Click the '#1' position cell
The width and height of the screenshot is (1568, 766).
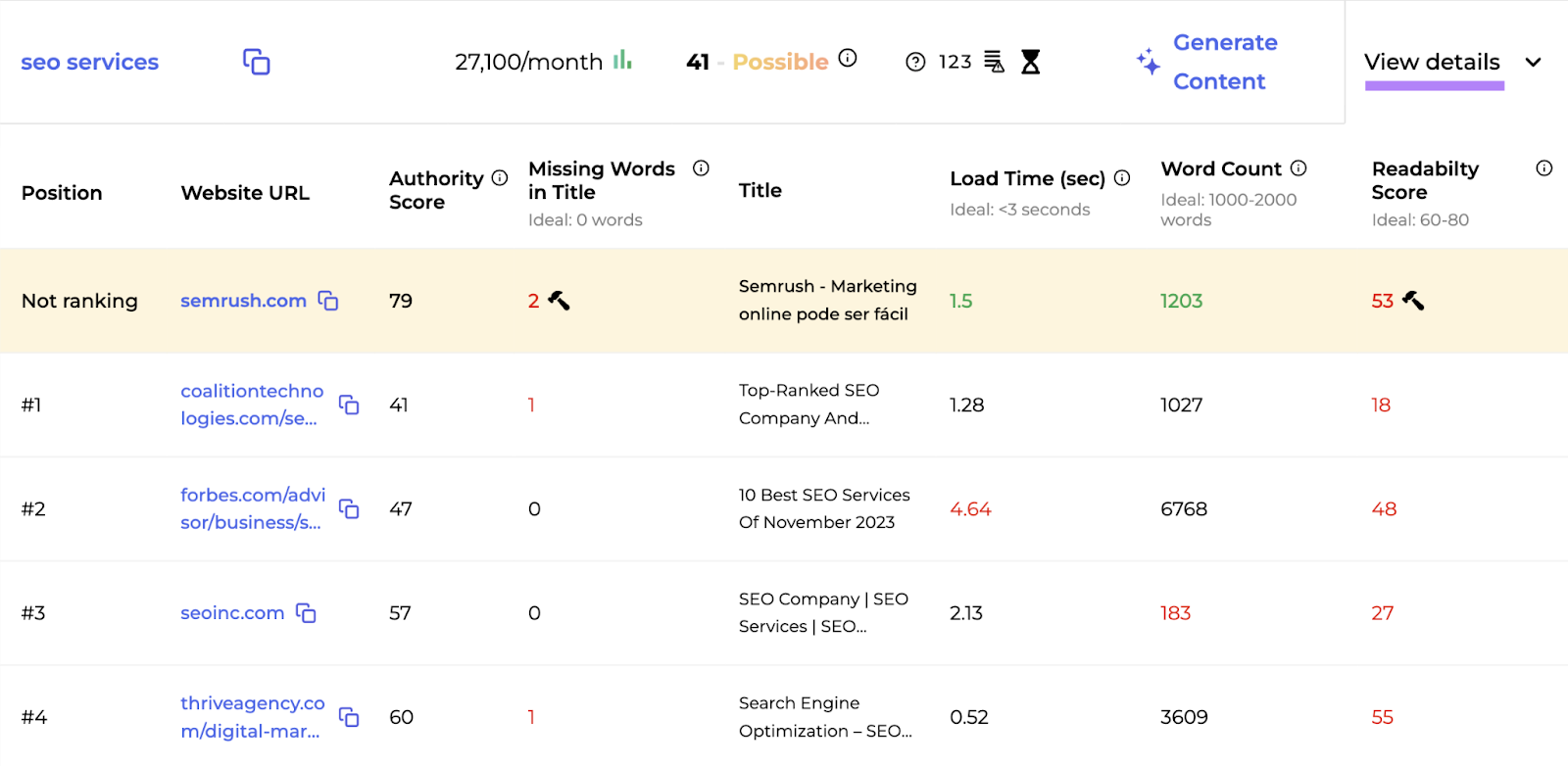coord(31,405)
